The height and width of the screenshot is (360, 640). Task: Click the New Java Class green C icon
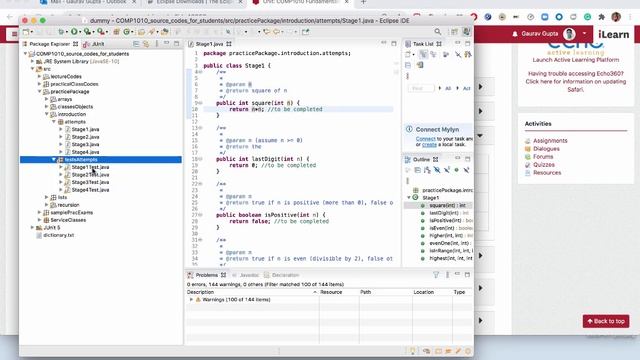126,31
